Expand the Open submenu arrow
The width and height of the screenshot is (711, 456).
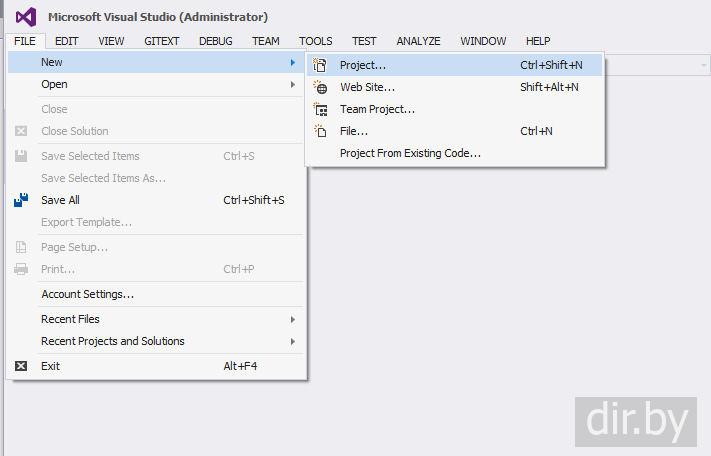pos(293,85)
